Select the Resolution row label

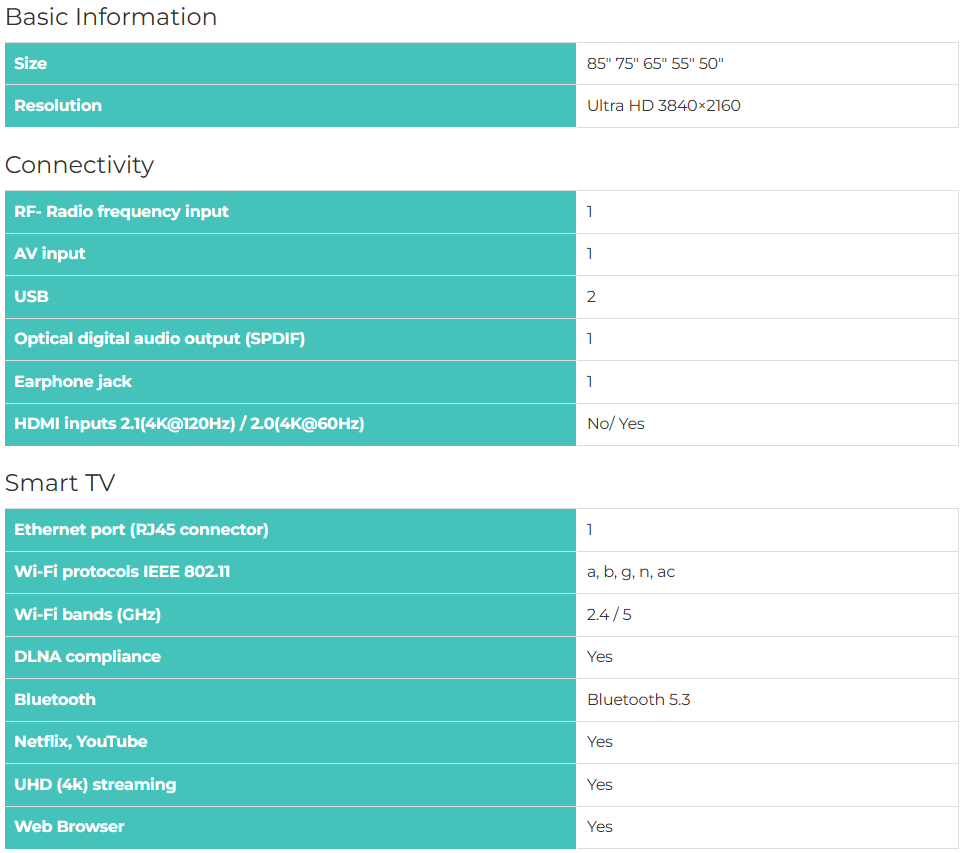[x=58, y=105]
